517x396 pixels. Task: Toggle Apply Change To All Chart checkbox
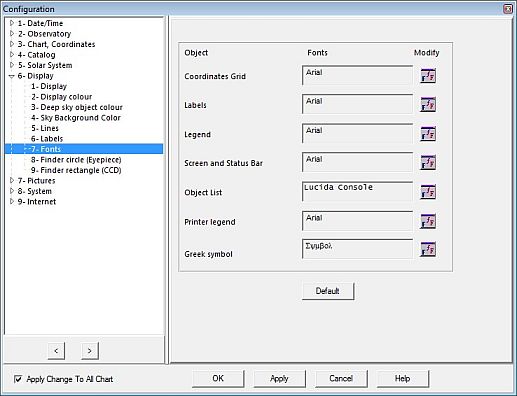(x=18, y=379)
